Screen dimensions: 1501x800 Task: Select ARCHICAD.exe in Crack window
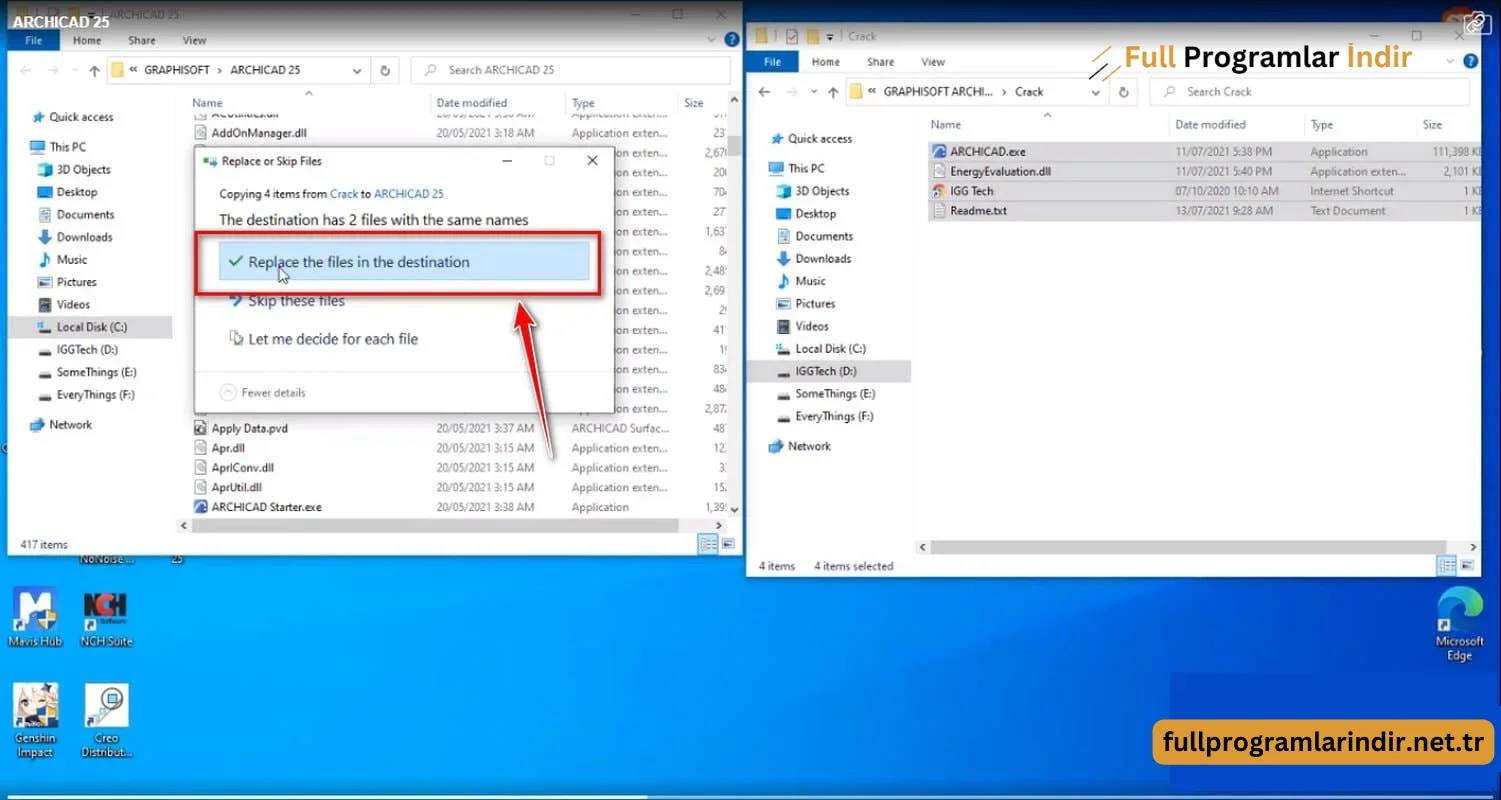988,152
